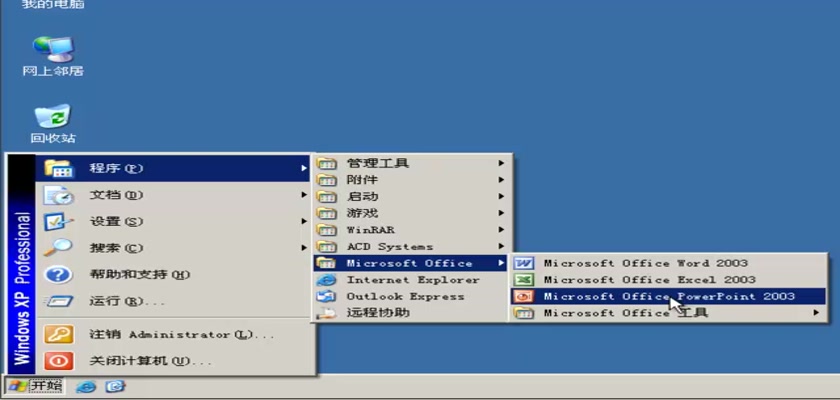
Task: Click the 运行(R)... label
Action: (127, 301)
